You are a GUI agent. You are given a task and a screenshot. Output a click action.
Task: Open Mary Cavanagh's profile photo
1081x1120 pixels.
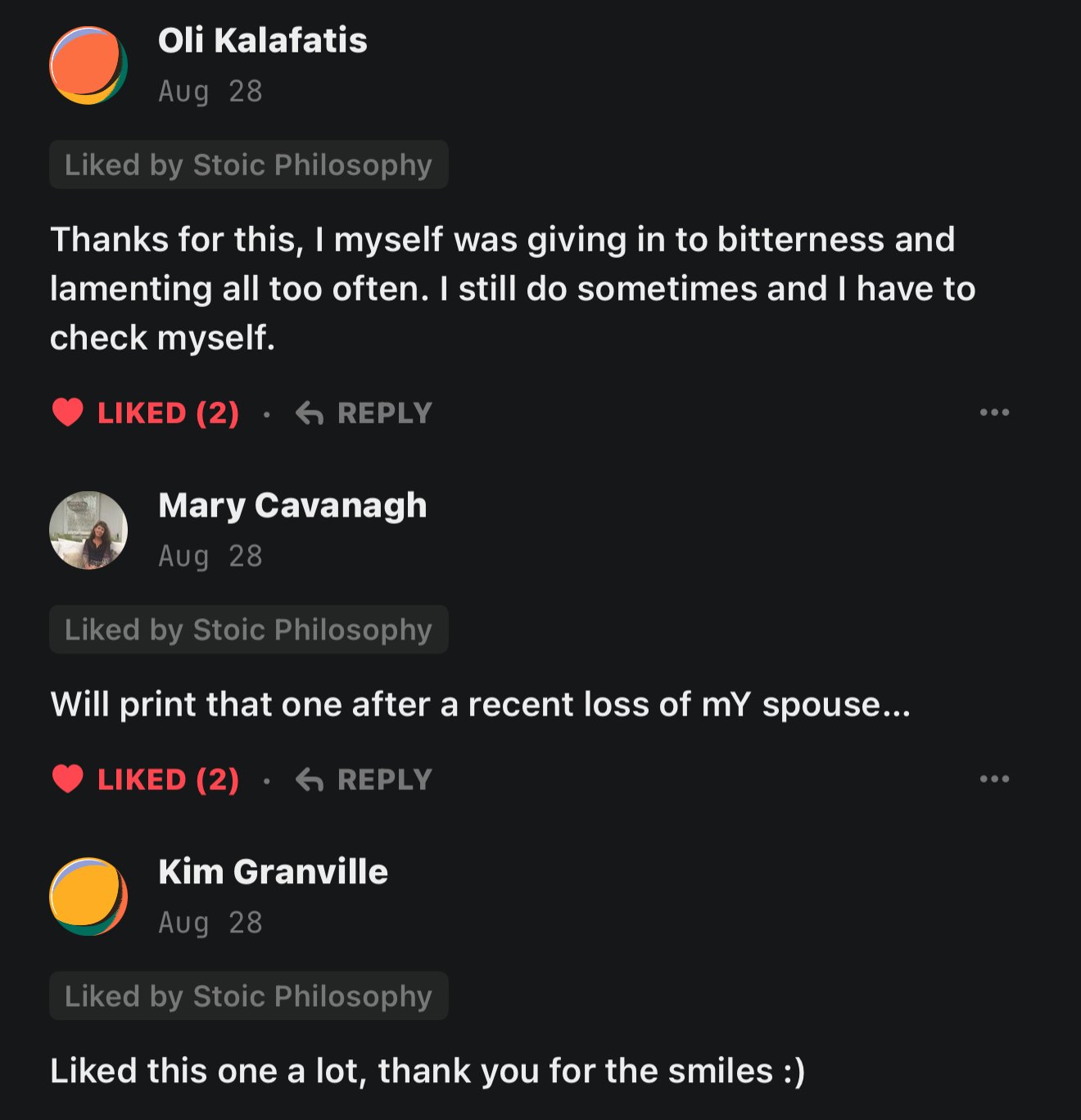(88, 531)
